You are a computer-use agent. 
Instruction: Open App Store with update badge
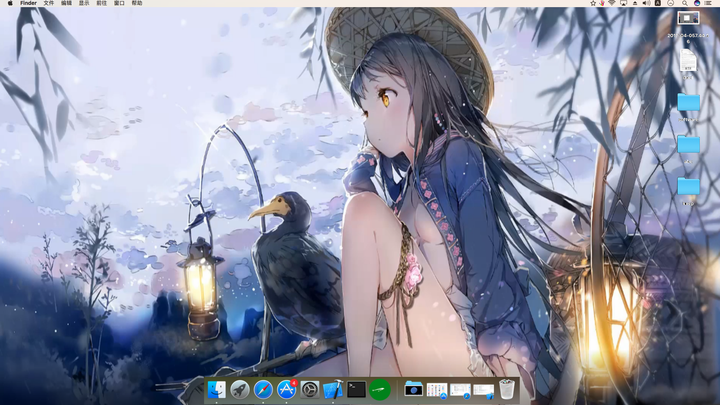[287, 390]
